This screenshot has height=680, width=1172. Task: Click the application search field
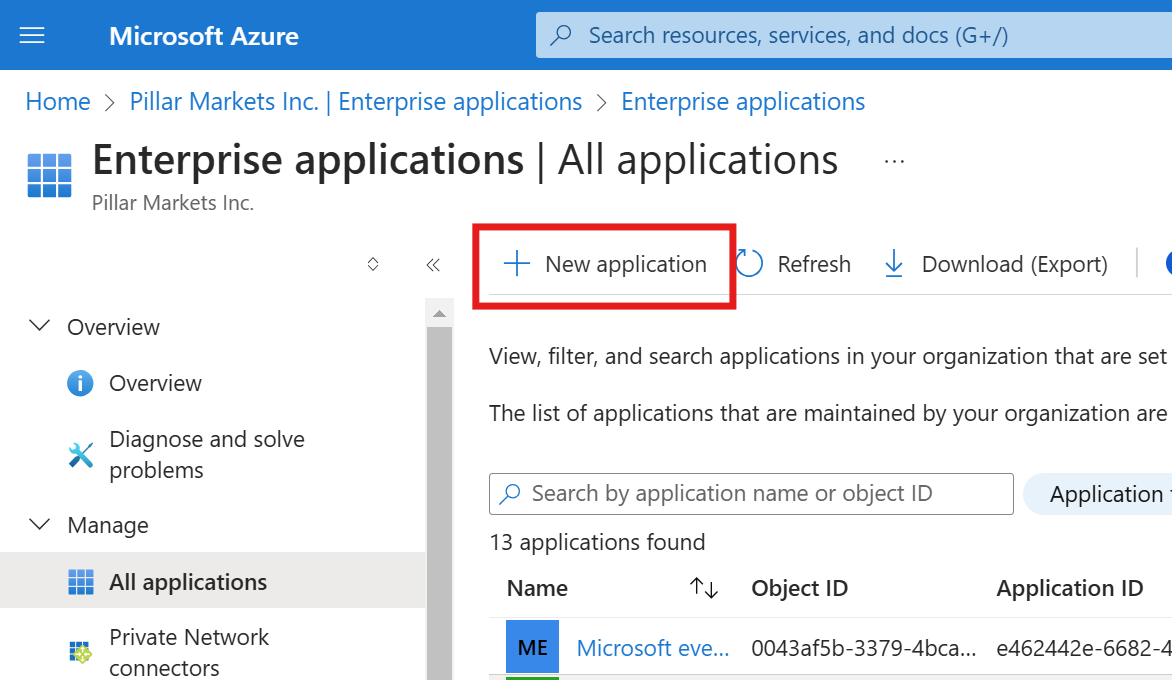point(751,493)
